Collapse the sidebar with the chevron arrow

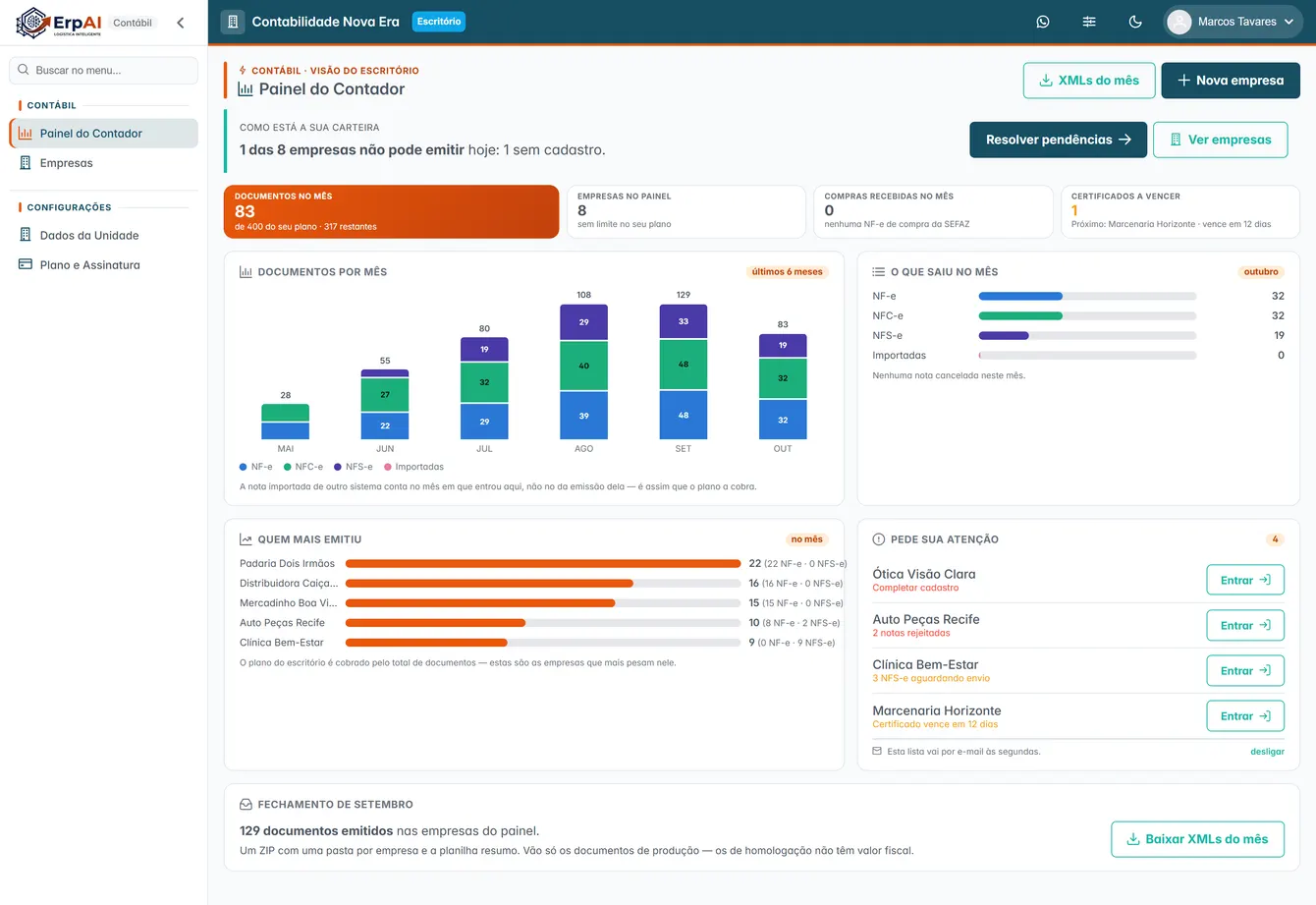tap(181, 23)
